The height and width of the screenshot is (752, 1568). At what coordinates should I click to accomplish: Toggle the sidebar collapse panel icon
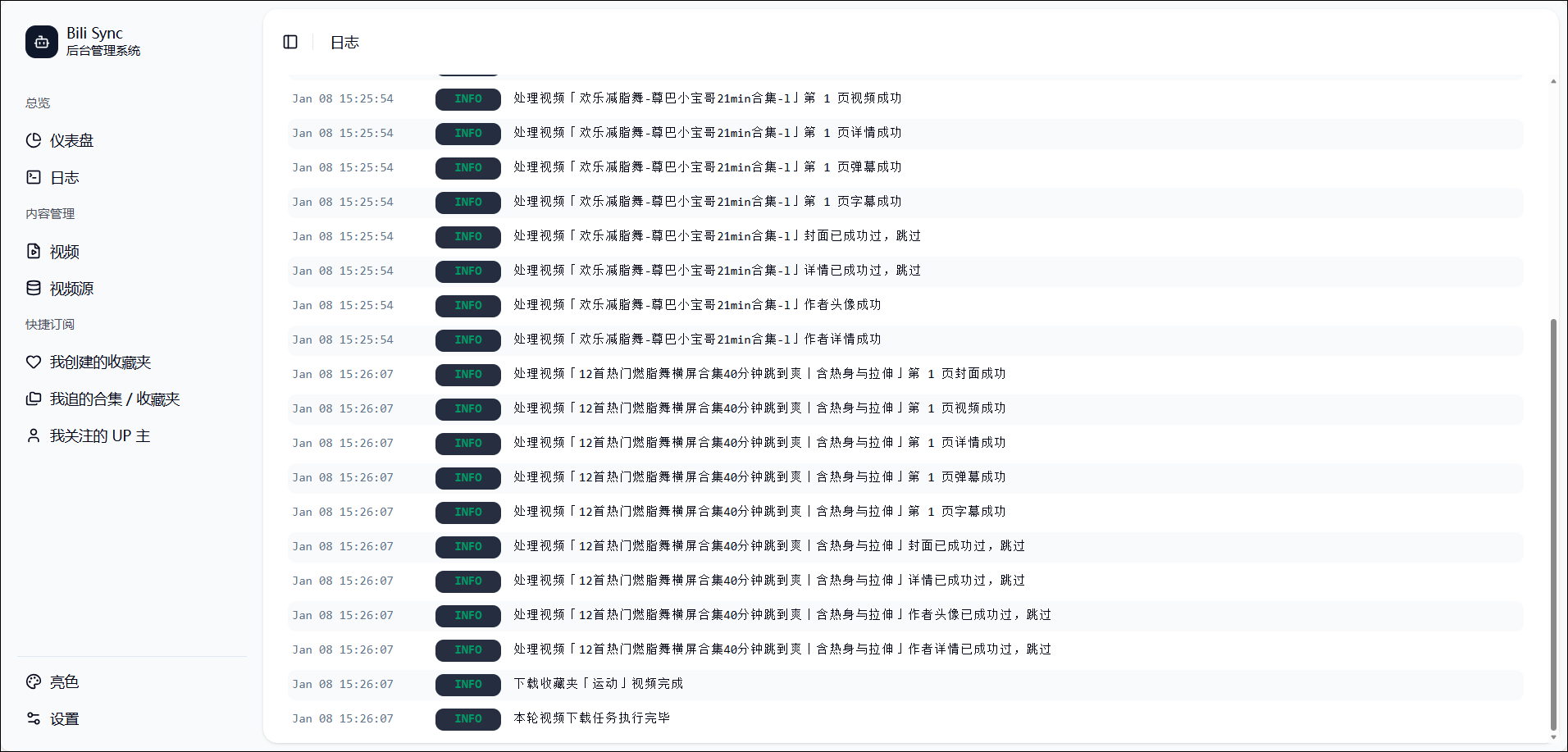[290, 42]
